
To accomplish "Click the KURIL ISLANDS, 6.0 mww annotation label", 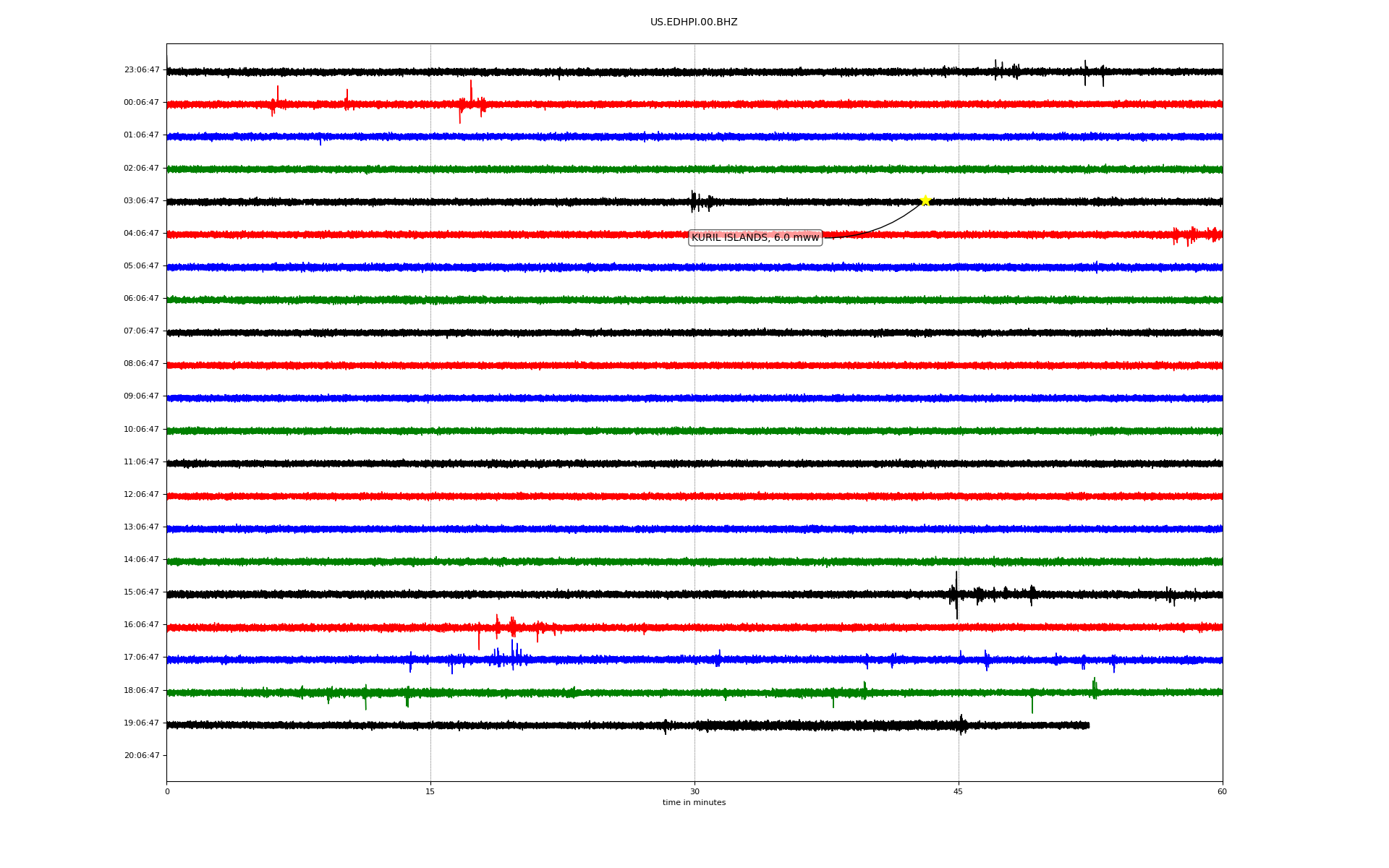I will (x=755, y=237).
